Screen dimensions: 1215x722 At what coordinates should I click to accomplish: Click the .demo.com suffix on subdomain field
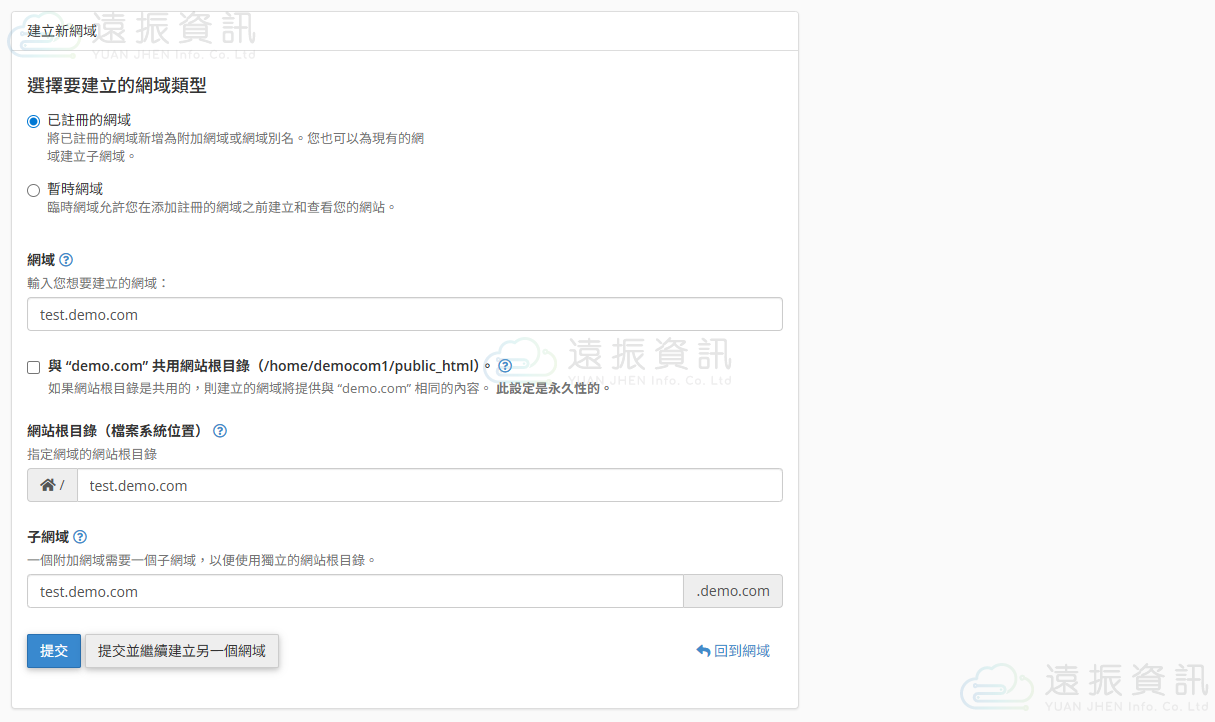(x=733, y=591)
